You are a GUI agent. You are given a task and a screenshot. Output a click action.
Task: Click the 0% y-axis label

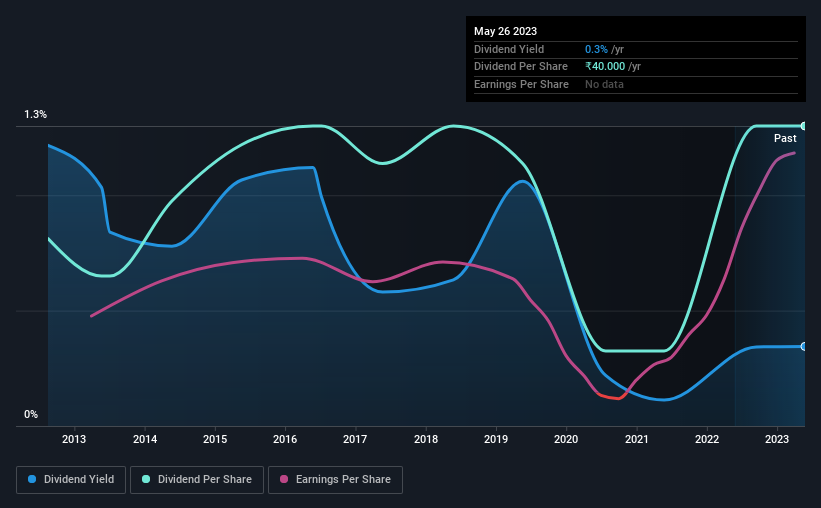point(31,414)
